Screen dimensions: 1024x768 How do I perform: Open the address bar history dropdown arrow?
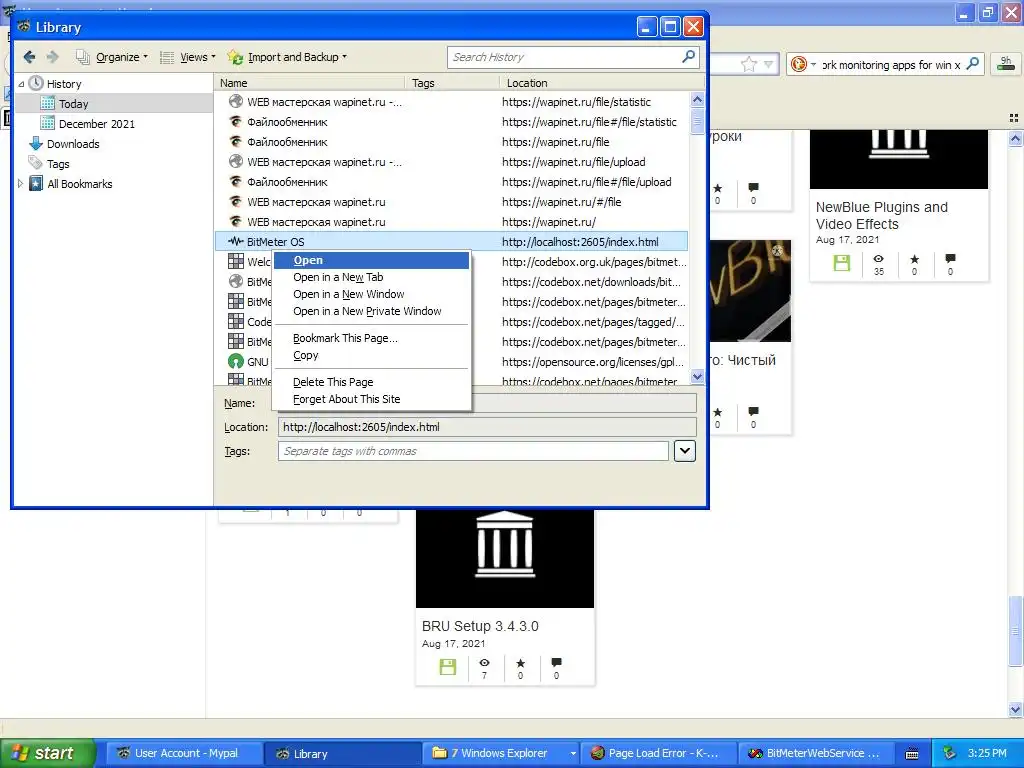coord(768,64)
